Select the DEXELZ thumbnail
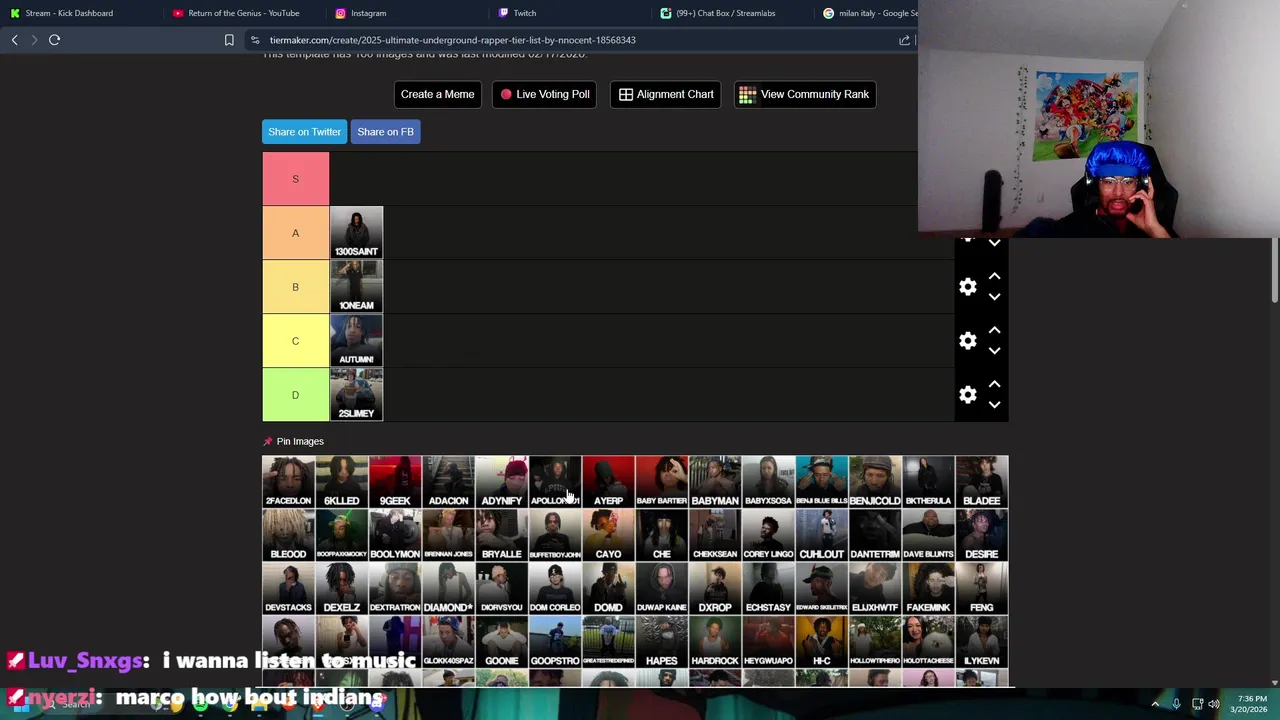The height and width of the screenshot is (720, 1280). [x=341, y=589]
